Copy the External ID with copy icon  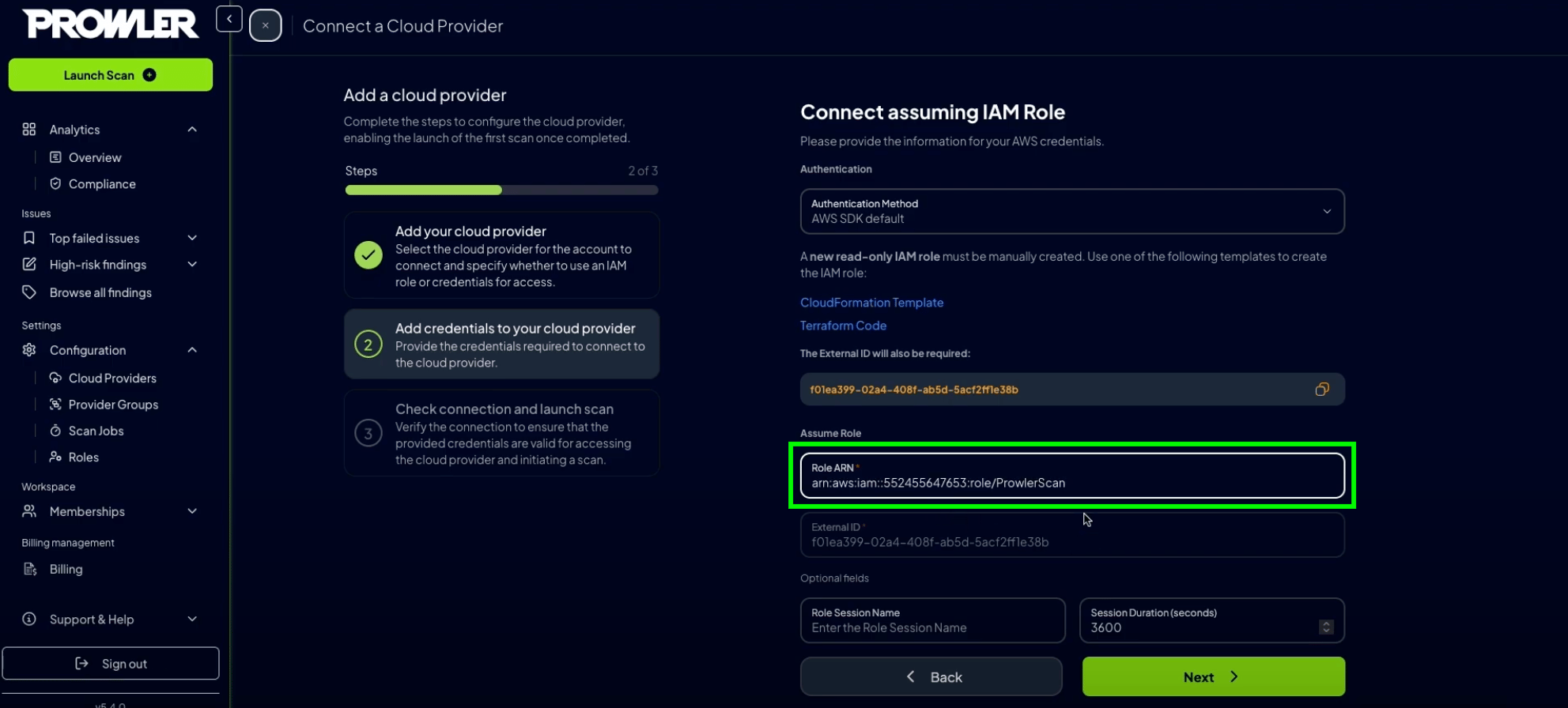(x=1321, y=389)
